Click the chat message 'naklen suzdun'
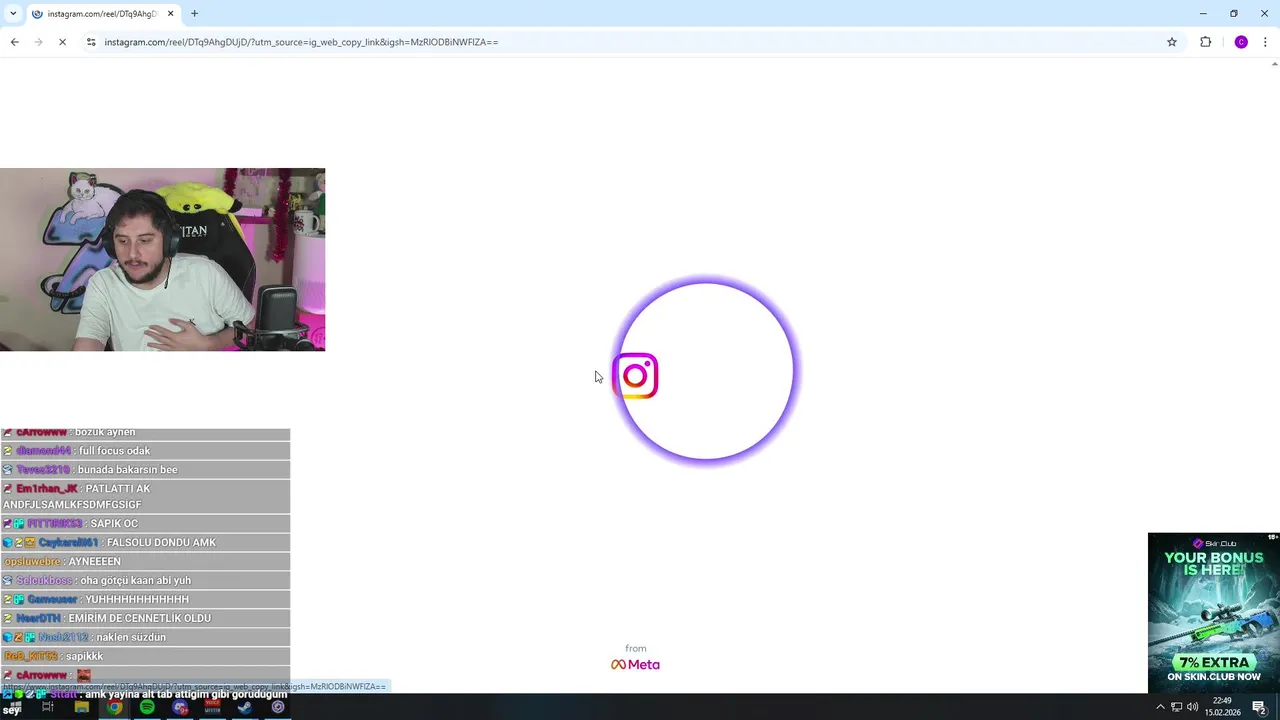This screenshot has height=720, width=1280. (x=130, y=638)
